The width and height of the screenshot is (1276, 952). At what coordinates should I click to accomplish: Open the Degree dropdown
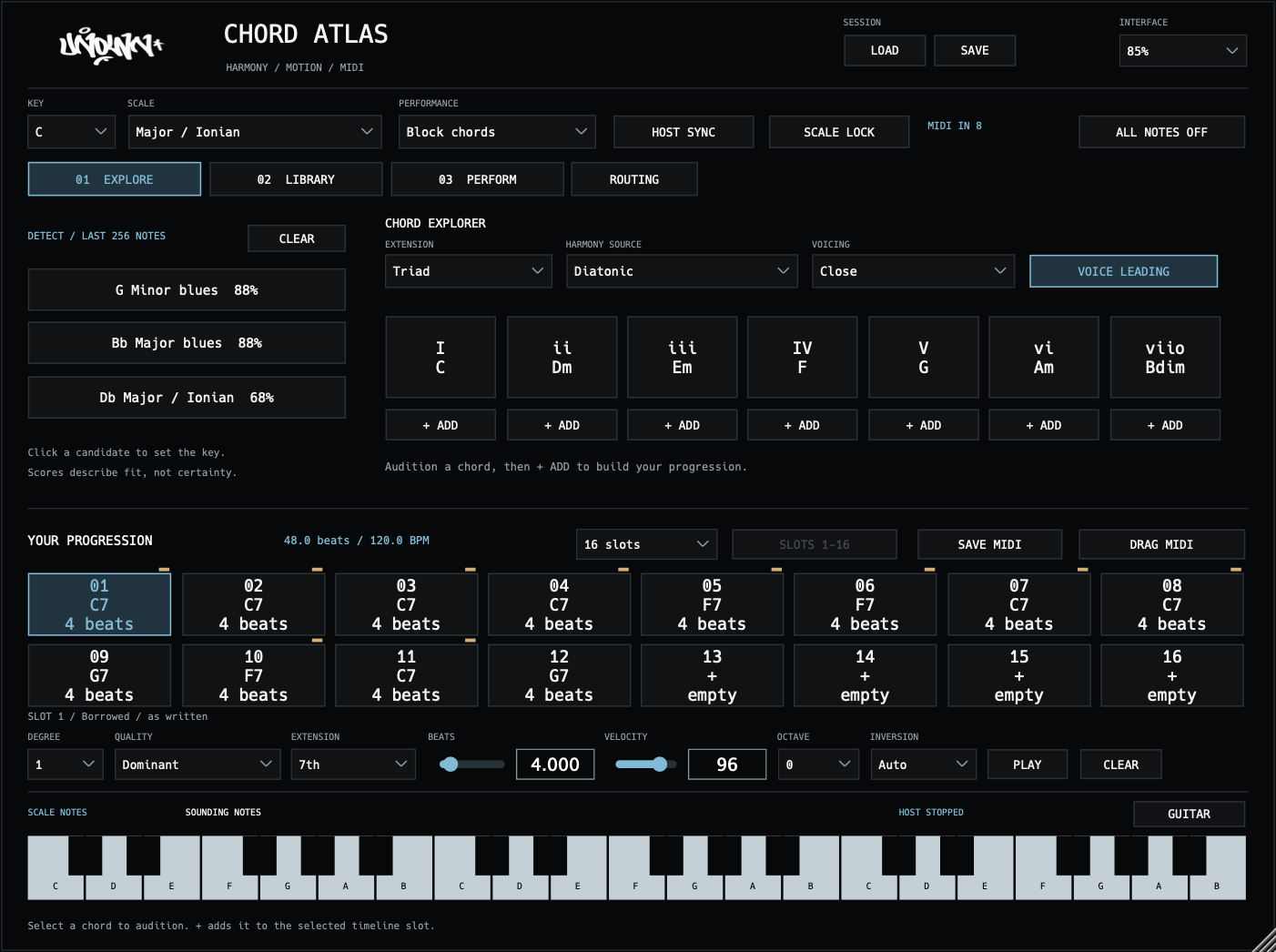coord(65,765)
